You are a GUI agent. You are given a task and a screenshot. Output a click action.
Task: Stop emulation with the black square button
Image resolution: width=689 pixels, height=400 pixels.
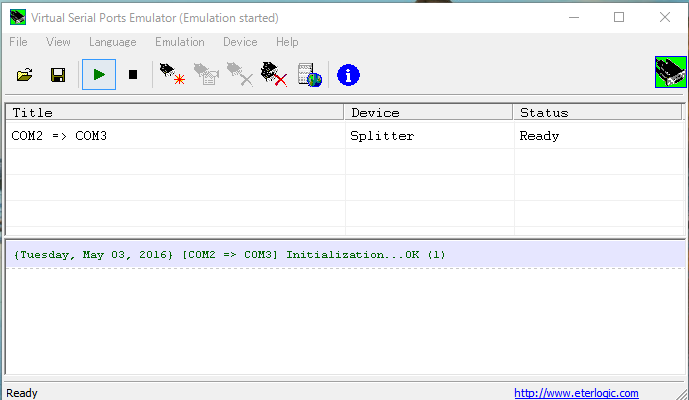pyautogui.click(x=133, y=75)
